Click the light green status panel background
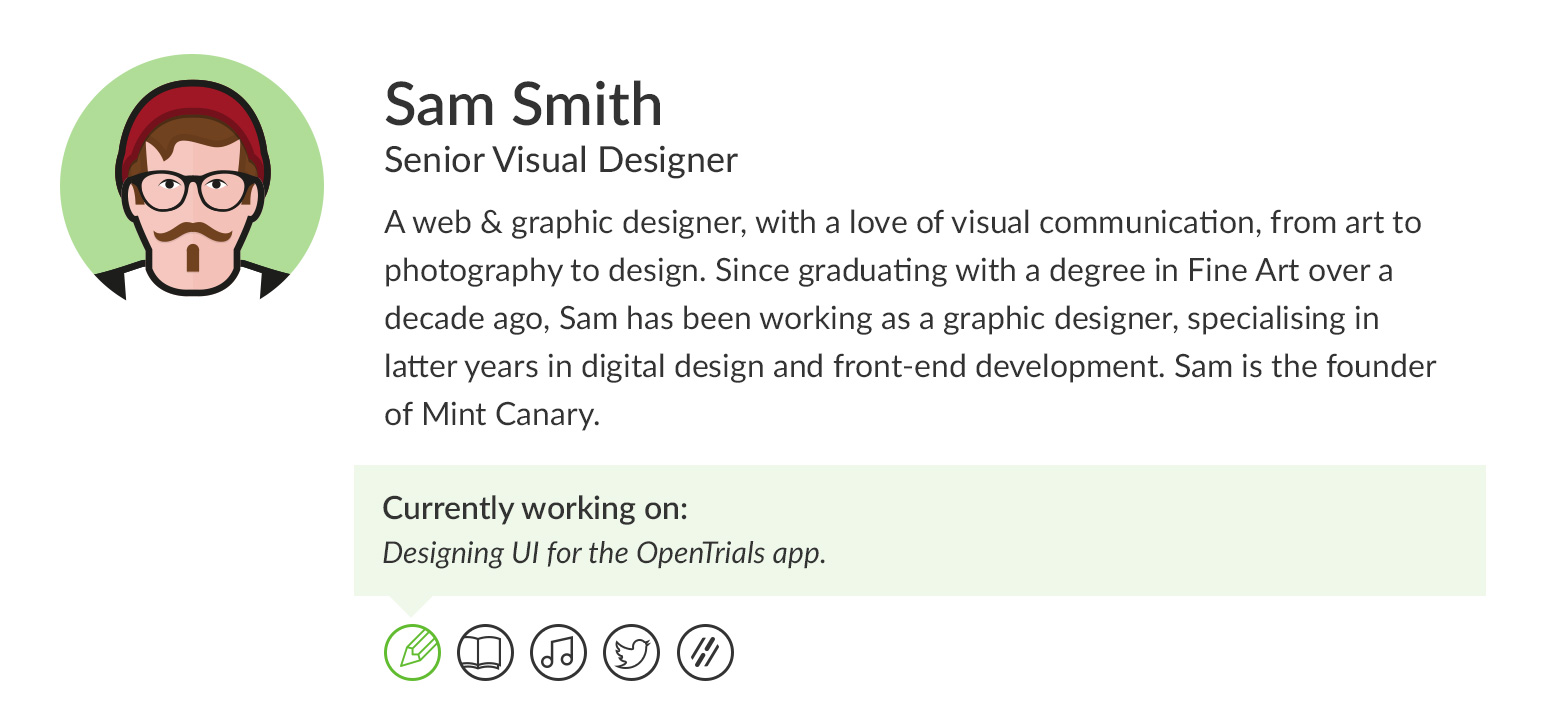Screen dimensions: 1546x727 pos(920,530)
